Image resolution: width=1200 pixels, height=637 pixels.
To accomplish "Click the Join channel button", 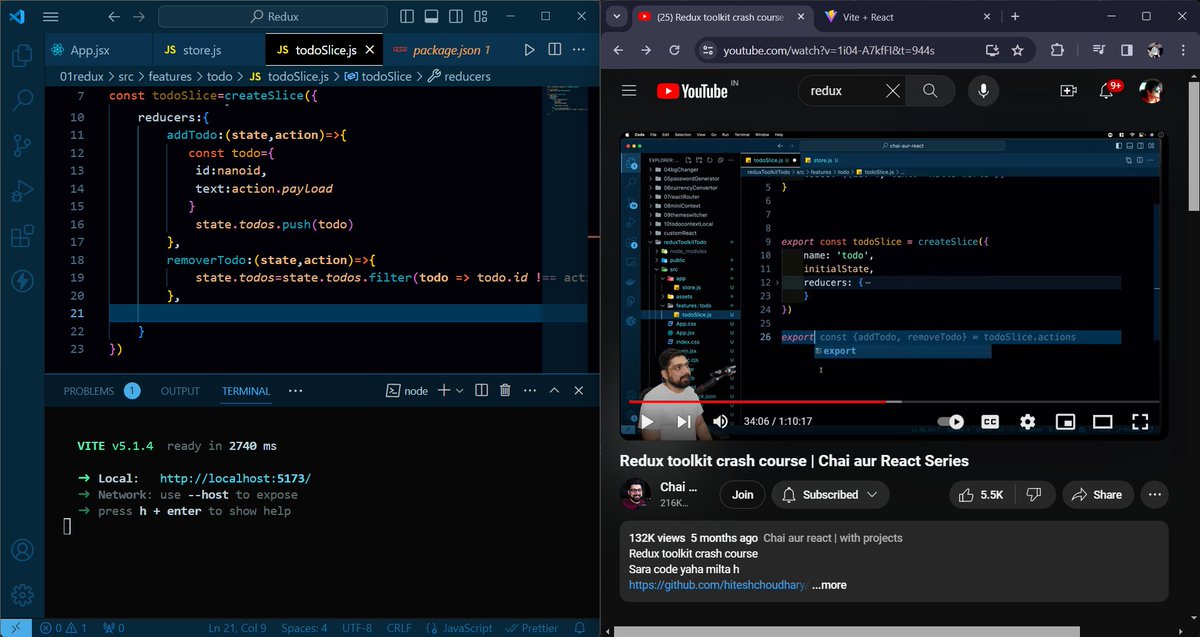I will [743, 495].
